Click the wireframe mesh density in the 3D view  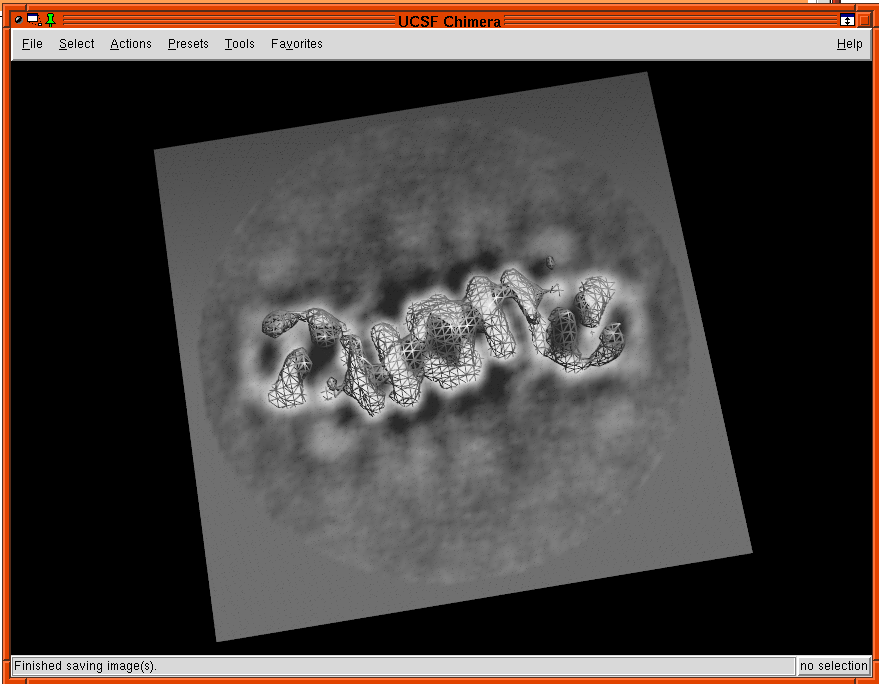pyautogui.click(x=443, y=342)
